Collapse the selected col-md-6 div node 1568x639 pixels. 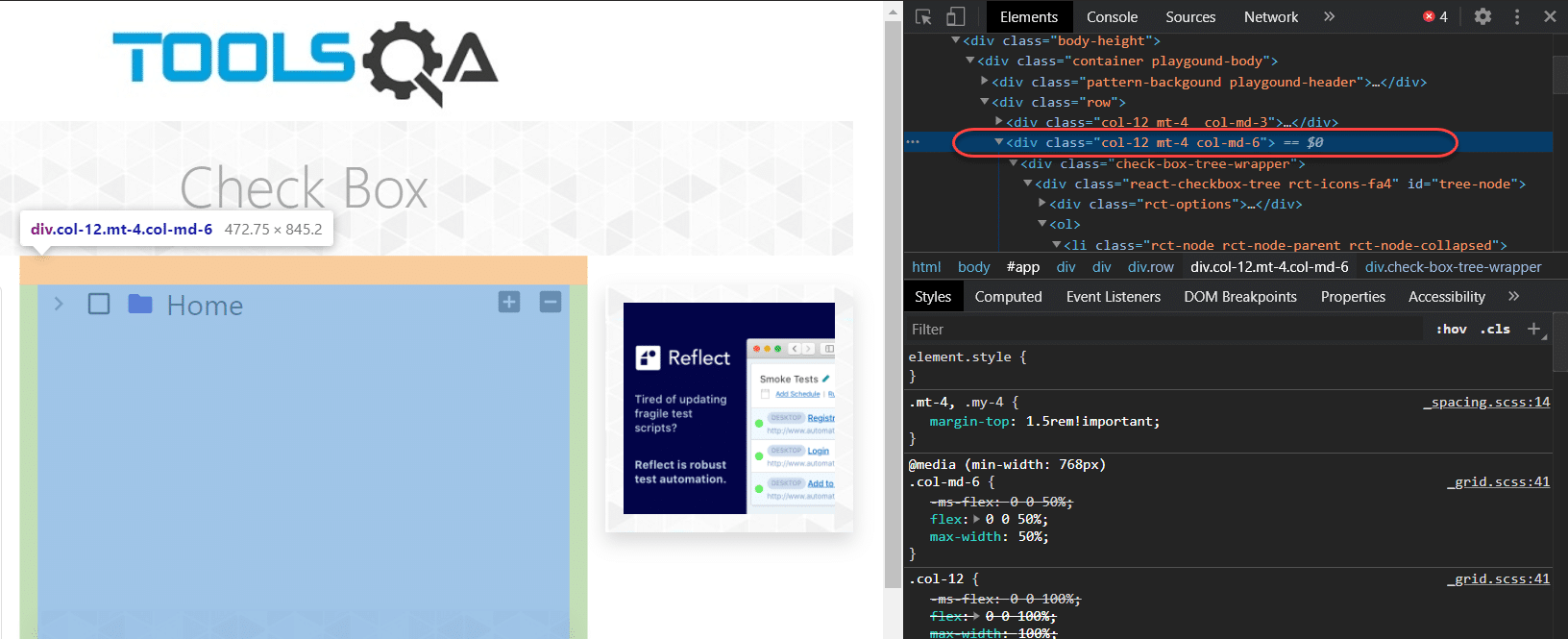point(999,142)
